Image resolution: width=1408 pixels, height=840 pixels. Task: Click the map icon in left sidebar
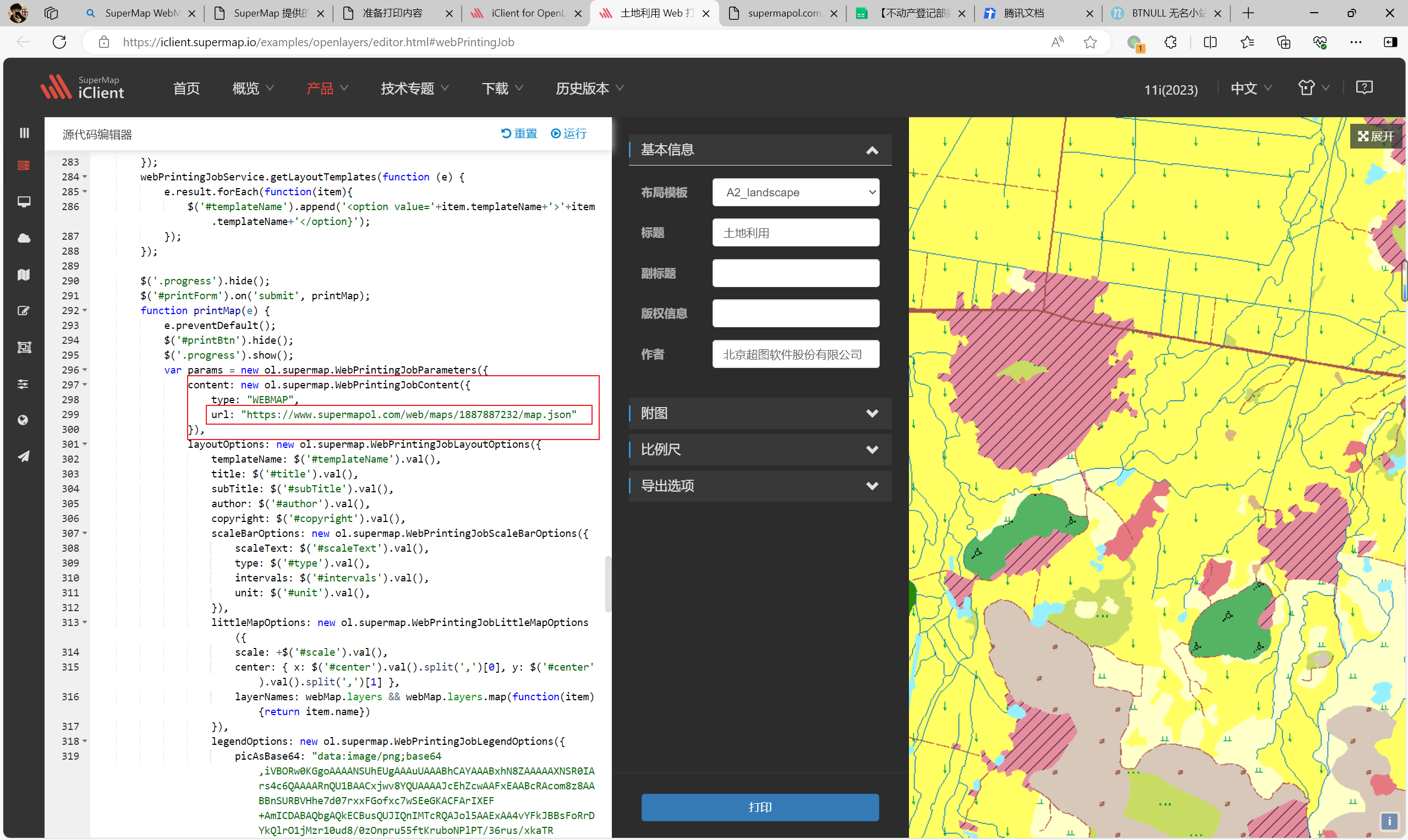(24, 275)
